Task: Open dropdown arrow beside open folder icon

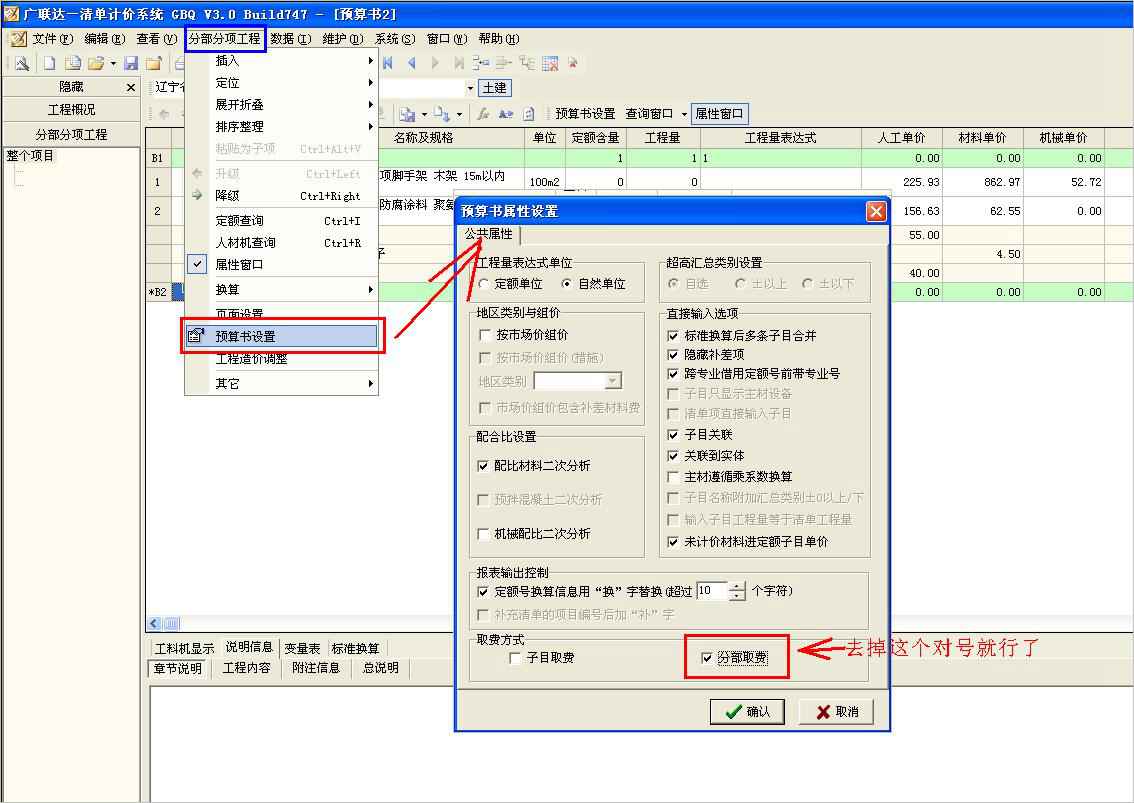Action: pos(113,64)
